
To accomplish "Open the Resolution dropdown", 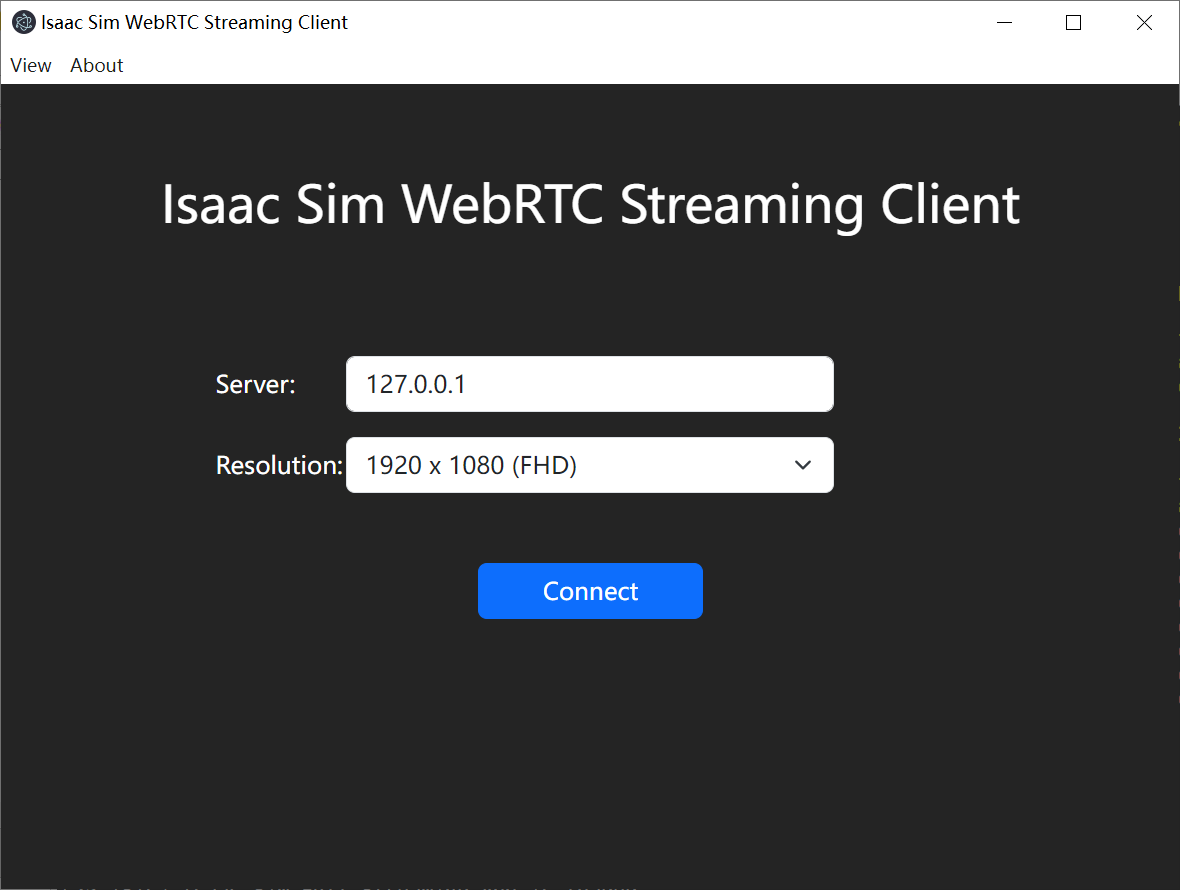I will pyautogui.click(x=589, y=465).
